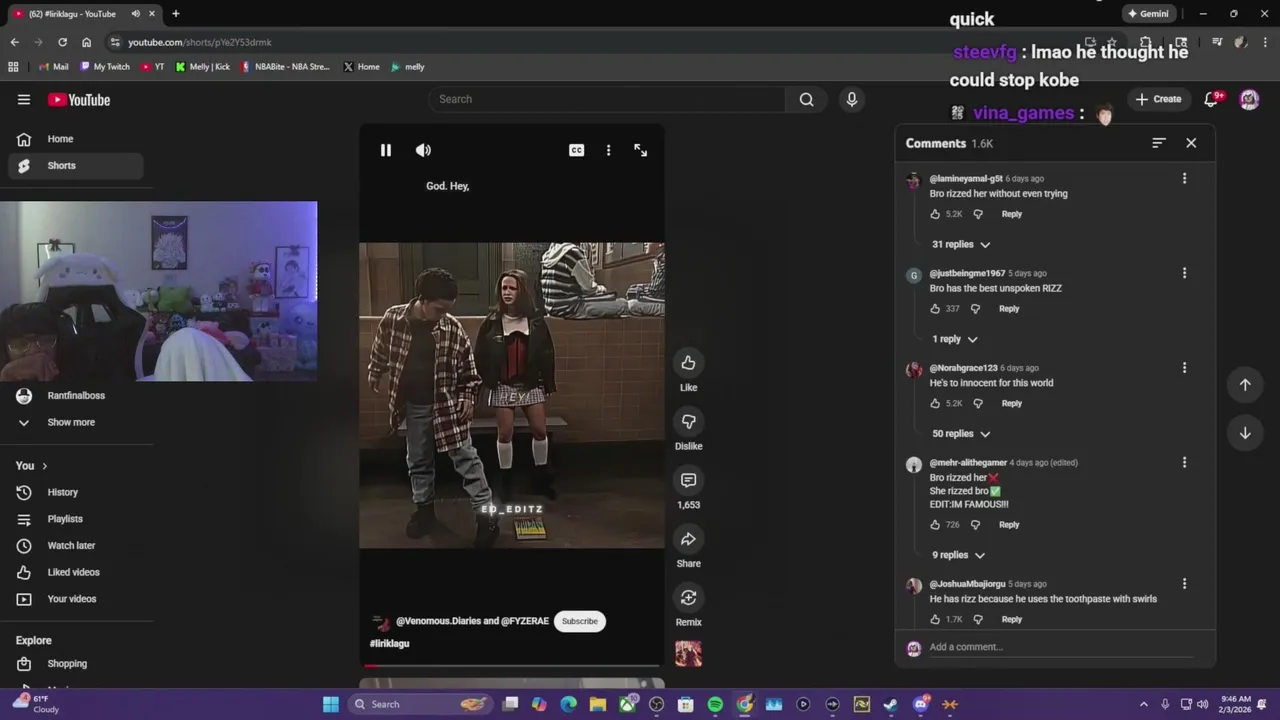Image resolution: width=1280 pixels, height=720 pixels.
Task: Open the #liriklagu hashtag link
Action: click(390, 643)
